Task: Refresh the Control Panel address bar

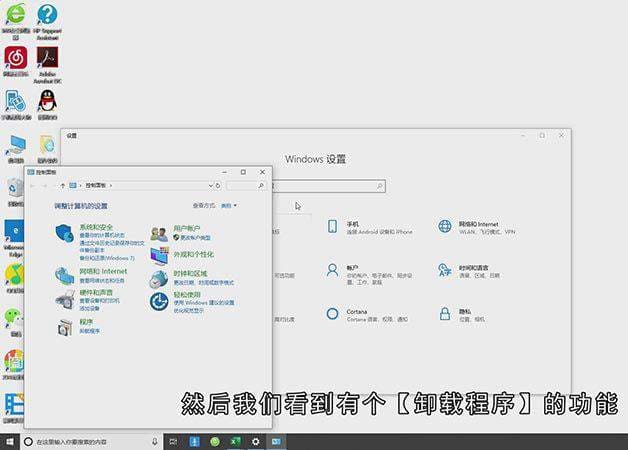Action: (218, 185)
